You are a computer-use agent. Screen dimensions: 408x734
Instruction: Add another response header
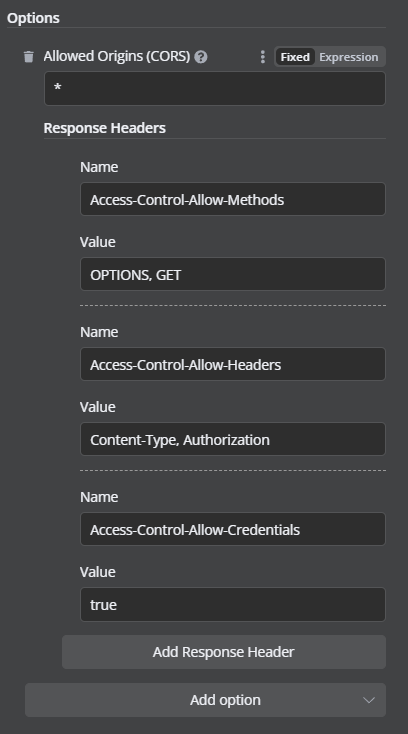coord(224,652)
